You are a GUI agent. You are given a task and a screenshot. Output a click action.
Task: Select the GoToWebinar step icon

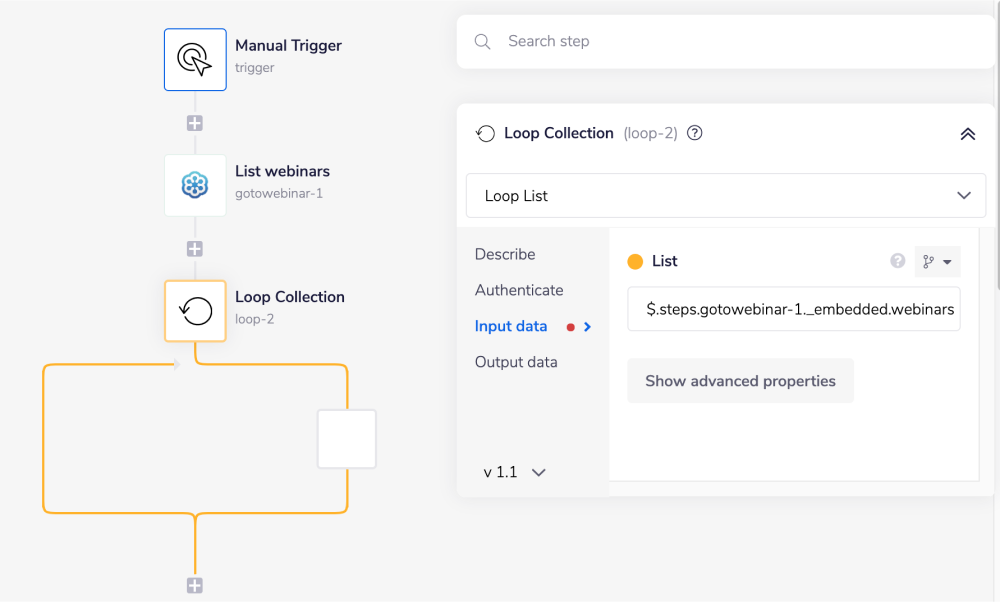195,185
